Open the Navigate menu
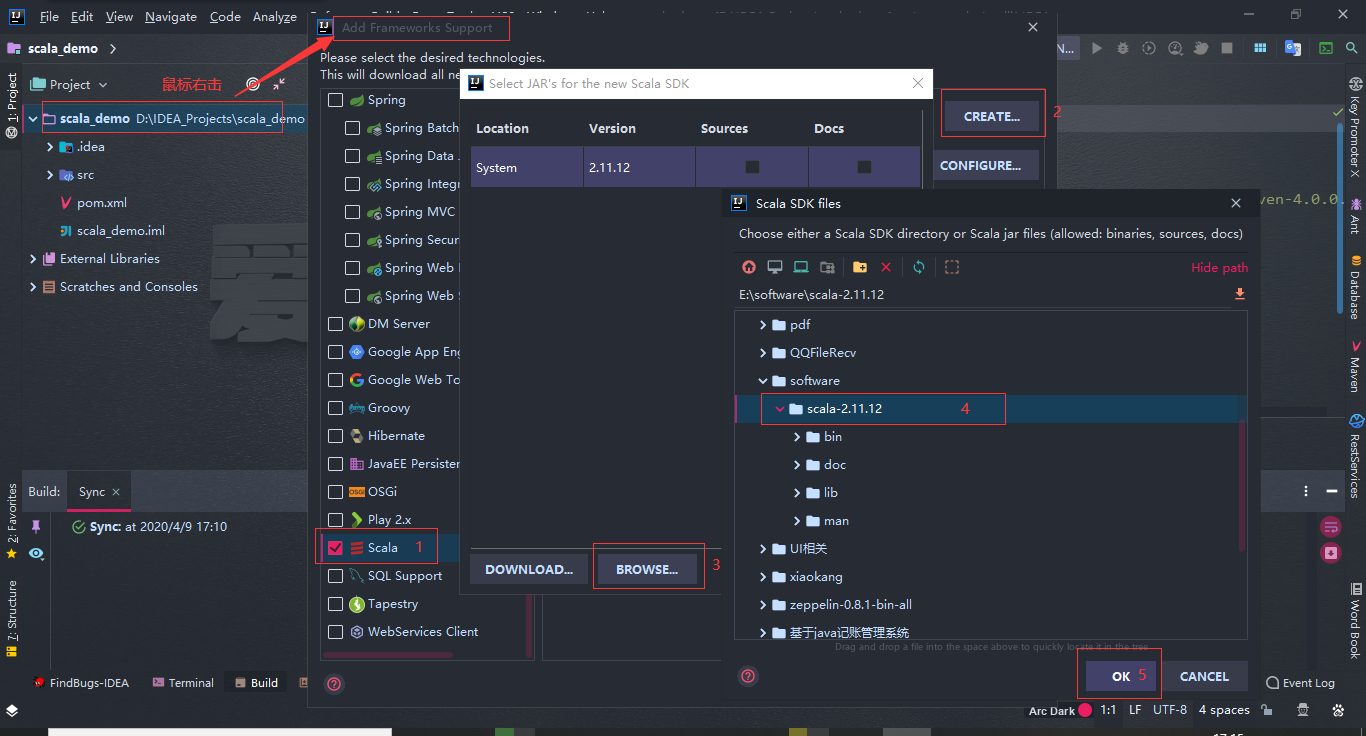 click(171, 17)
